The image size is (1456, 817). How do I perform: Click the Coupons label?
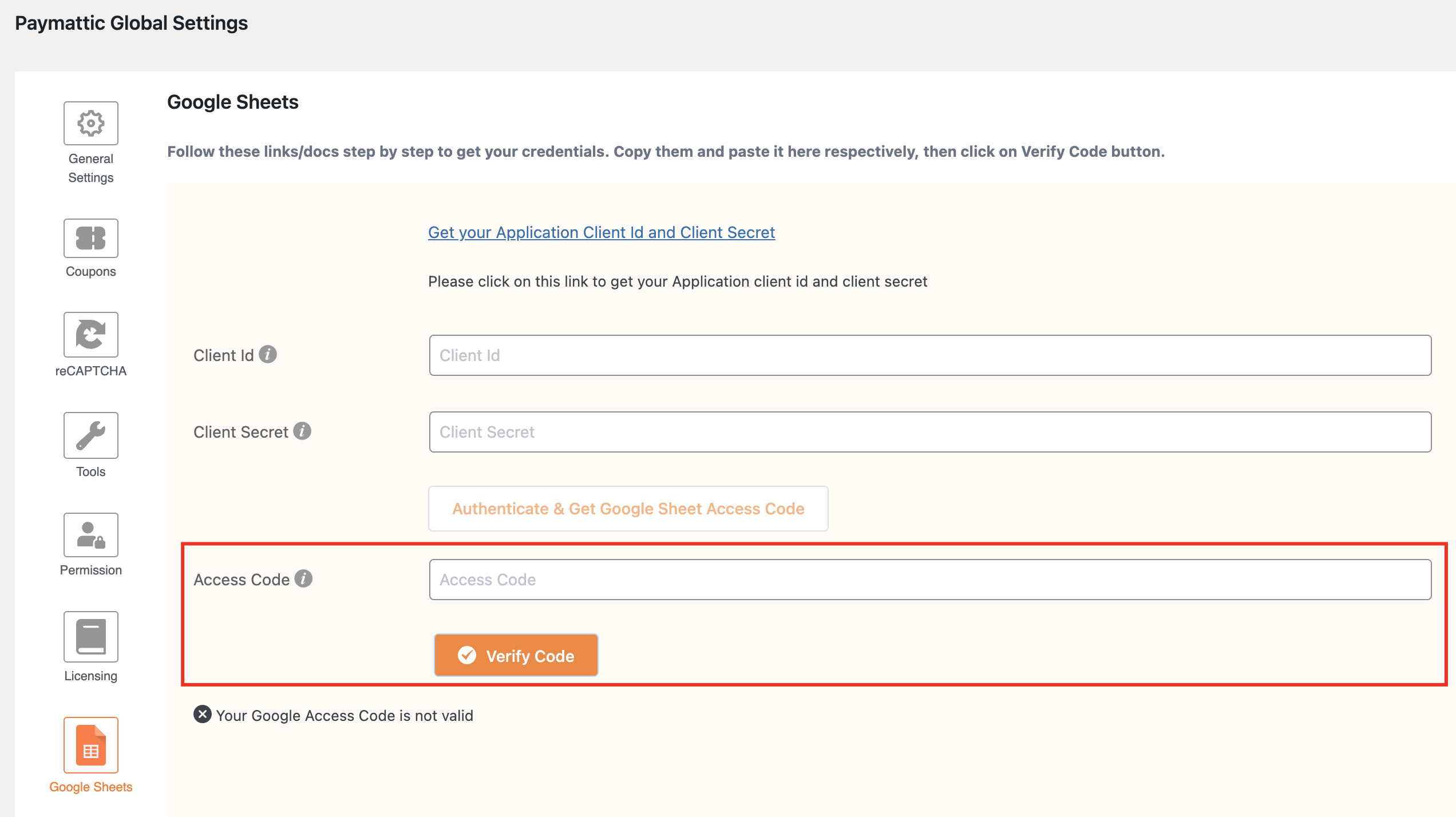(x=90, y=271)
